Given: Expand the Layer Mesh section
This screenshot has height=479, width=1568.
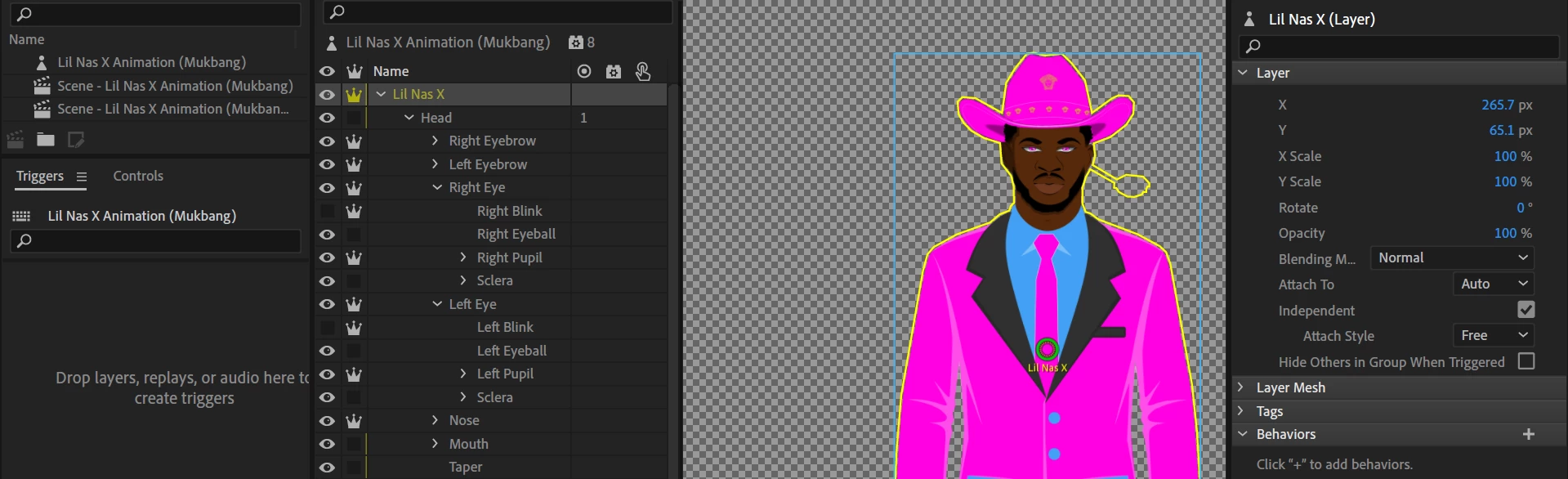Looking at the screenshot, I should 1241,387.
